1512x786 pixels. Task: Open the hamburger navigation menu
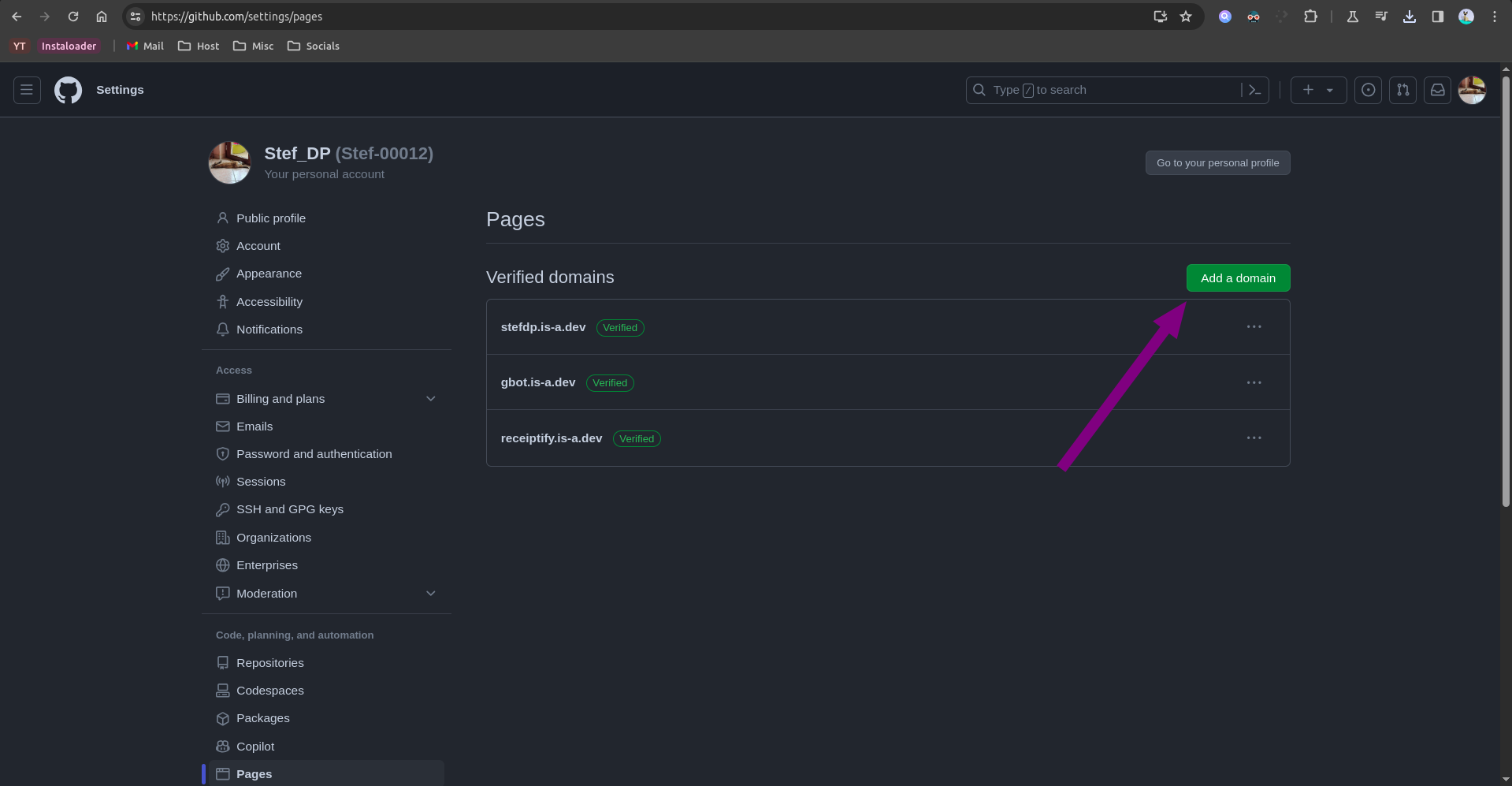[27, 90]
